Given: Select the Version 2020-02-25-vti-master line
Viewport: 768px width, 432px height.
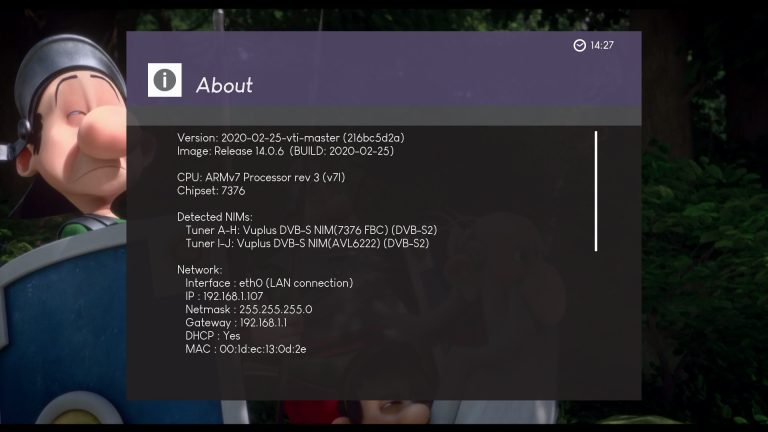Looking at the screenshot, I should pyautogui.click(x=291, y=138).
